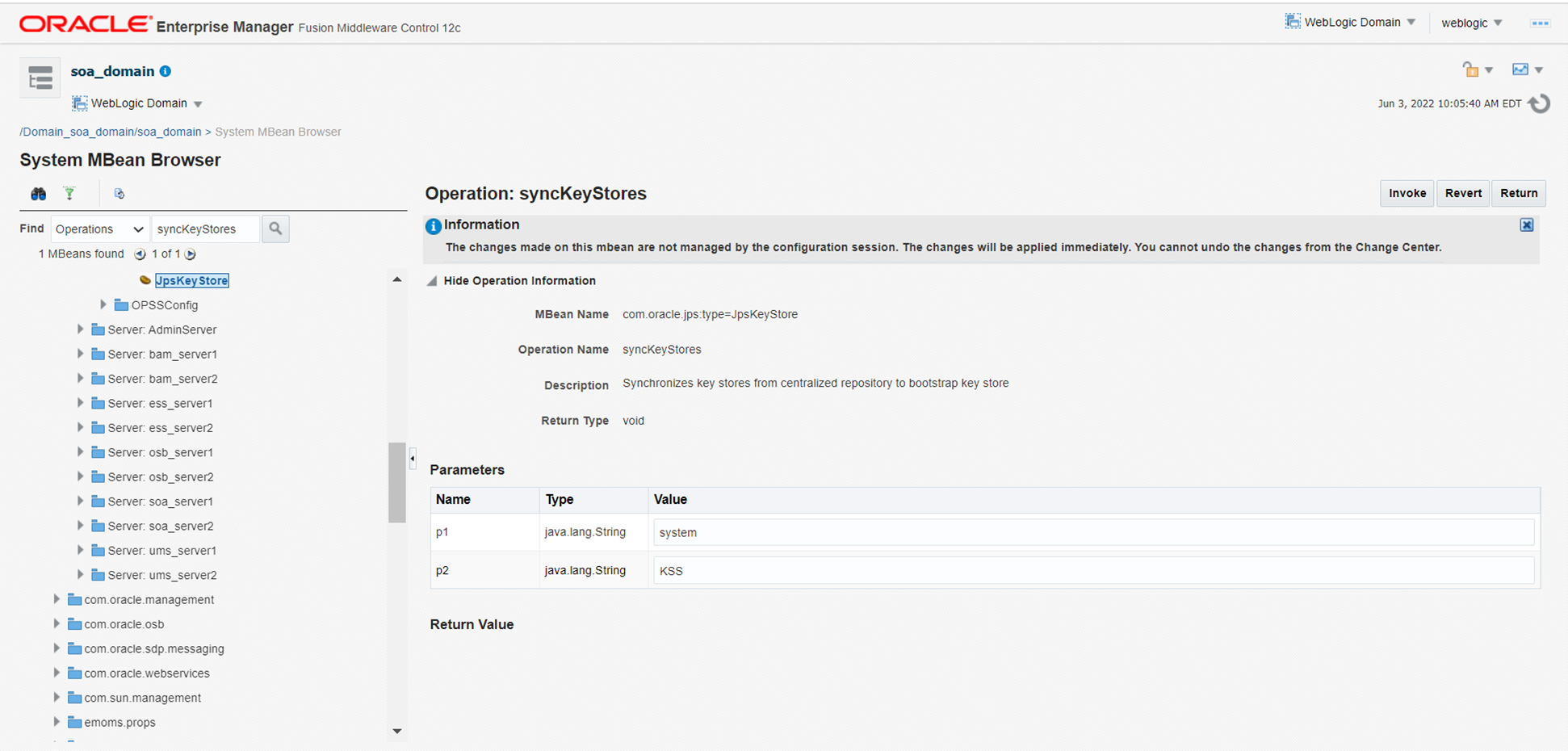Click the p1 value field containing system
The image size is (1568, 751).
point(1094,532)
